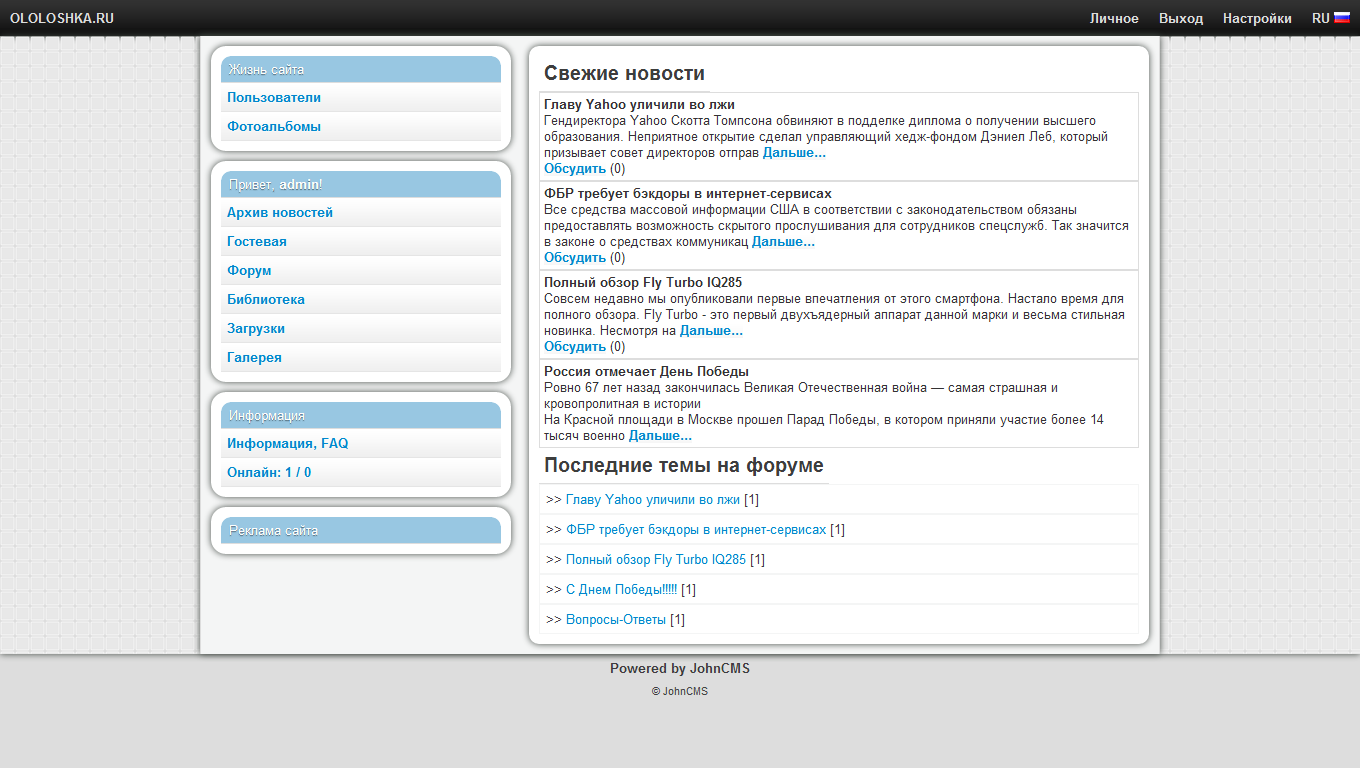Click Выход to log out

[x=1180, y=18]
